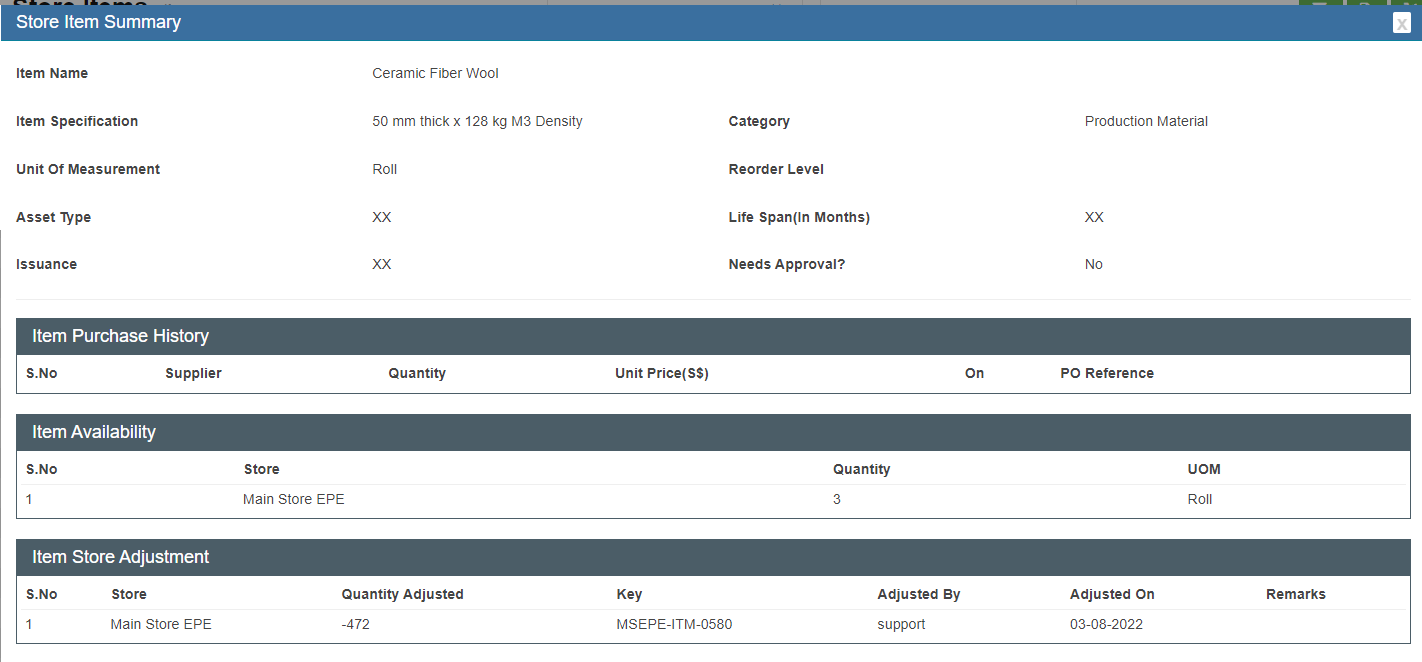Select the Unit Price(S$) column header
This screenshot has height=662, width=1422.
(661, 373)
